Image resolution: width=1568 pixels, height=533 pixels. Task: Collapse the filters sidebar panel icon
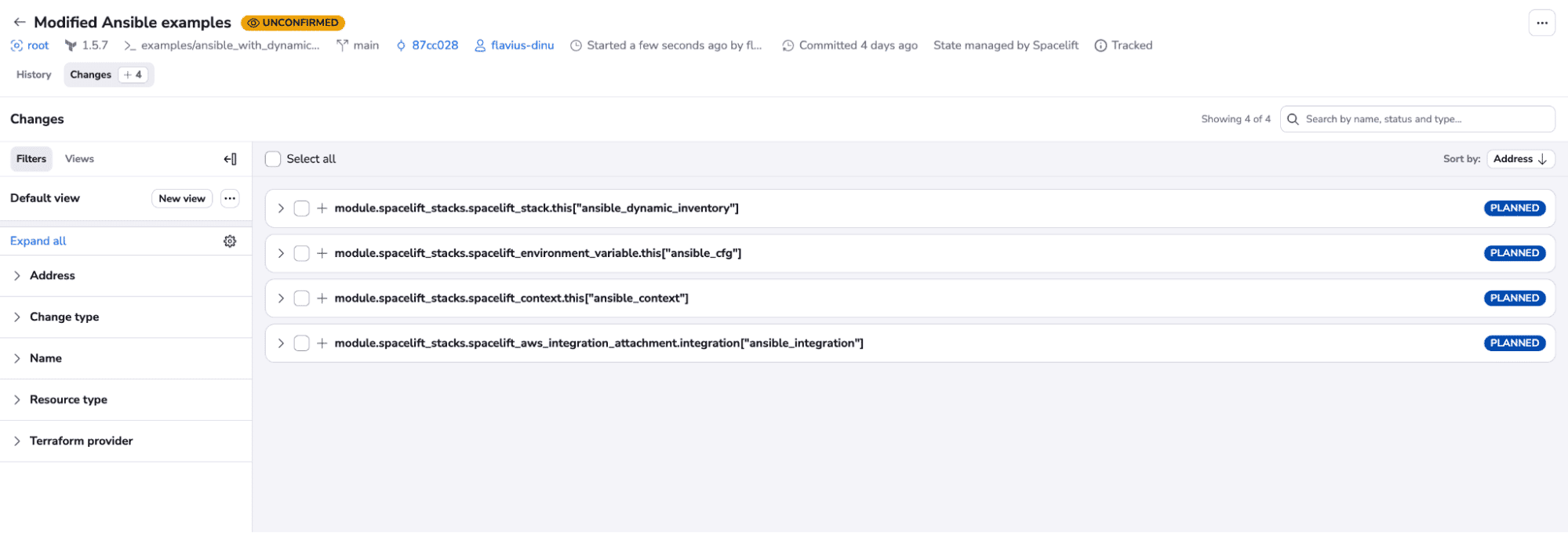pos(230,159)
